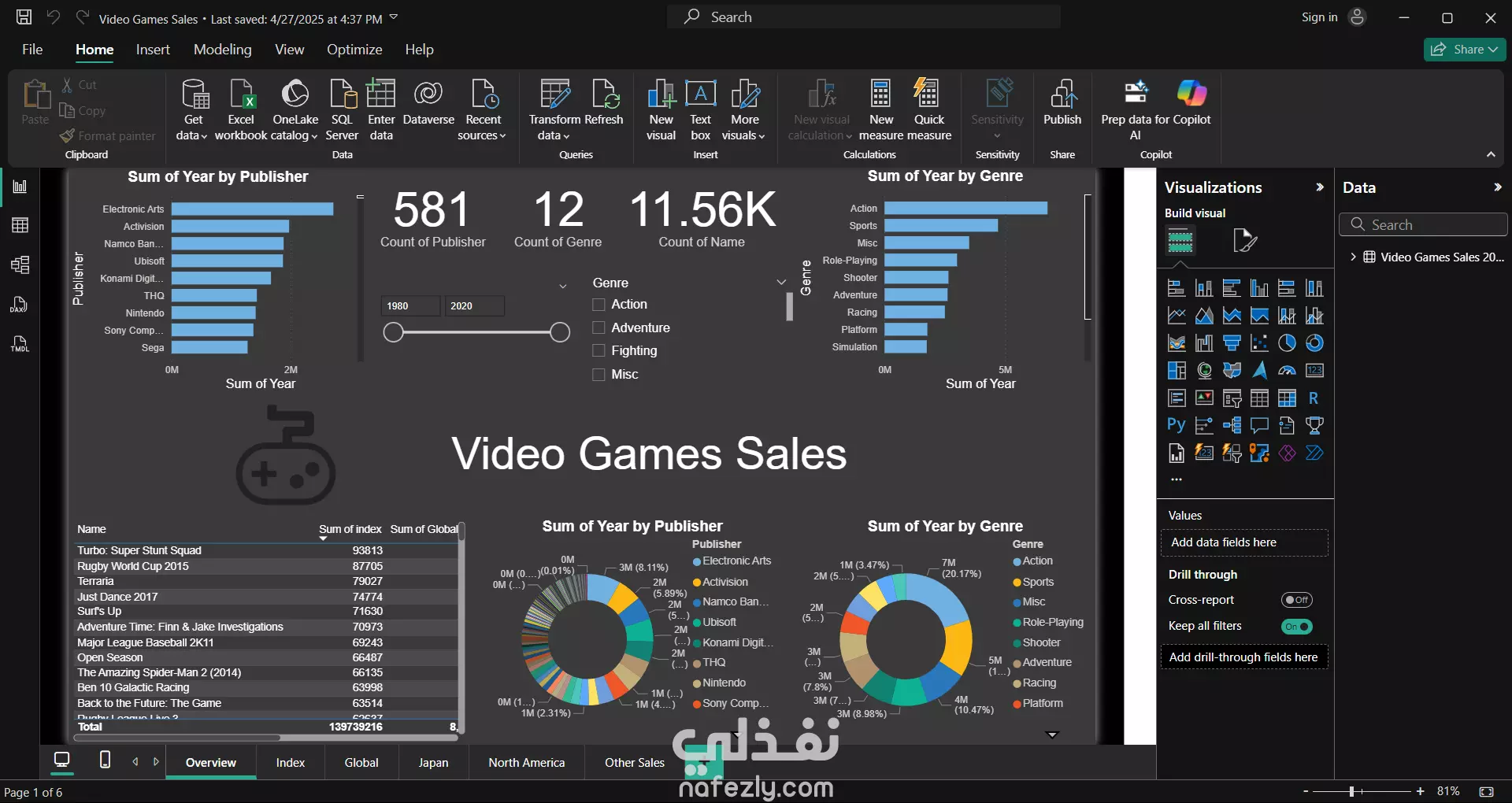Select the donut chart visualization
Viewport: 1512px width, 803px height.
pyautogui.click(x=1314, y=343)
